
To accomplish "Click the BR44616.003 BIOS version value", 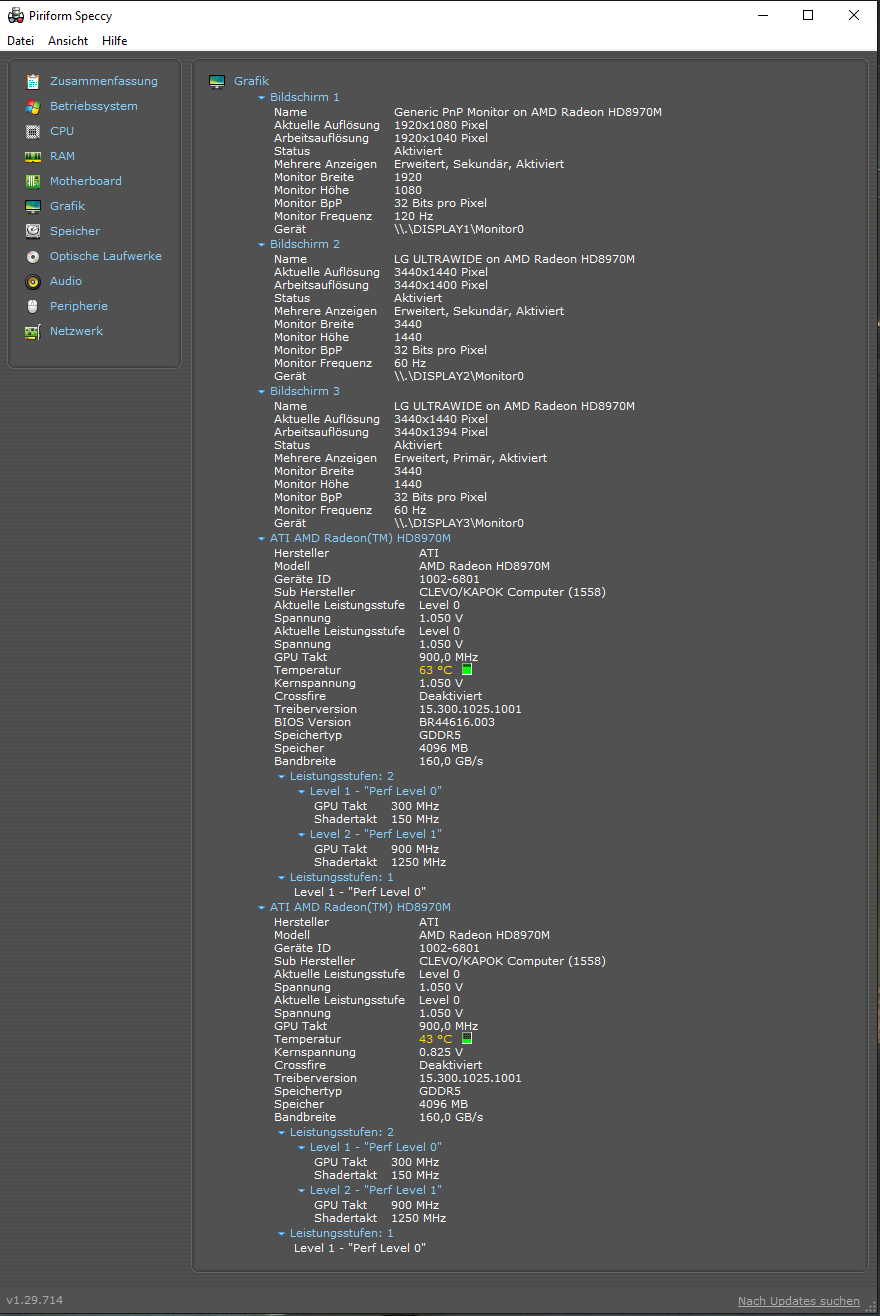I will click(457, 722).
